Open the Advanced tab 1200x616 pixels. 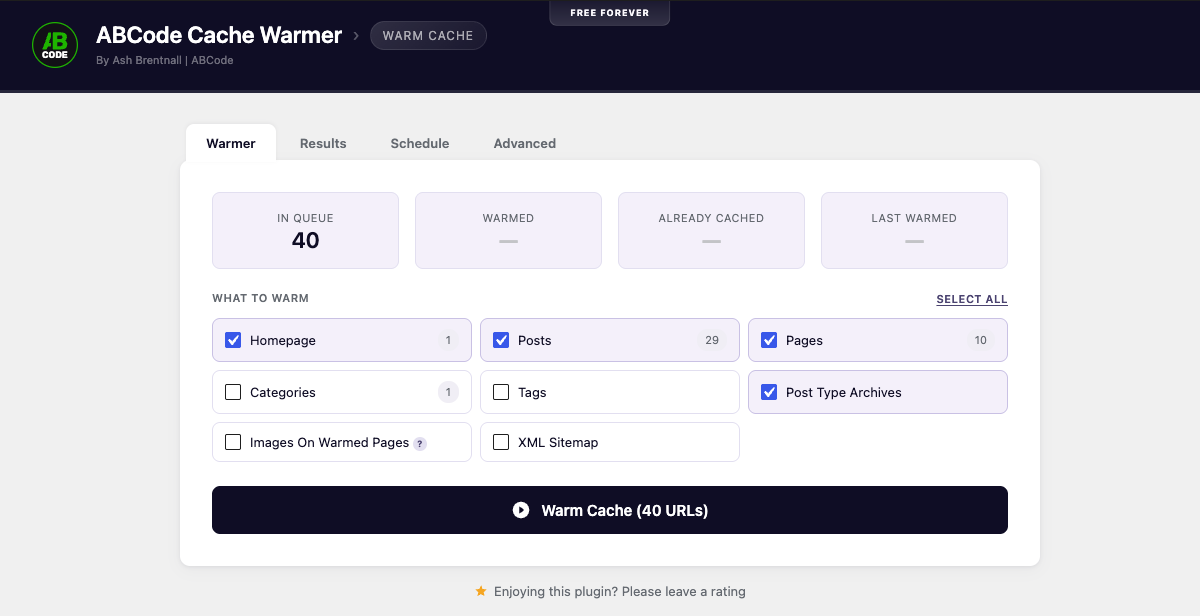pos(525,143)
